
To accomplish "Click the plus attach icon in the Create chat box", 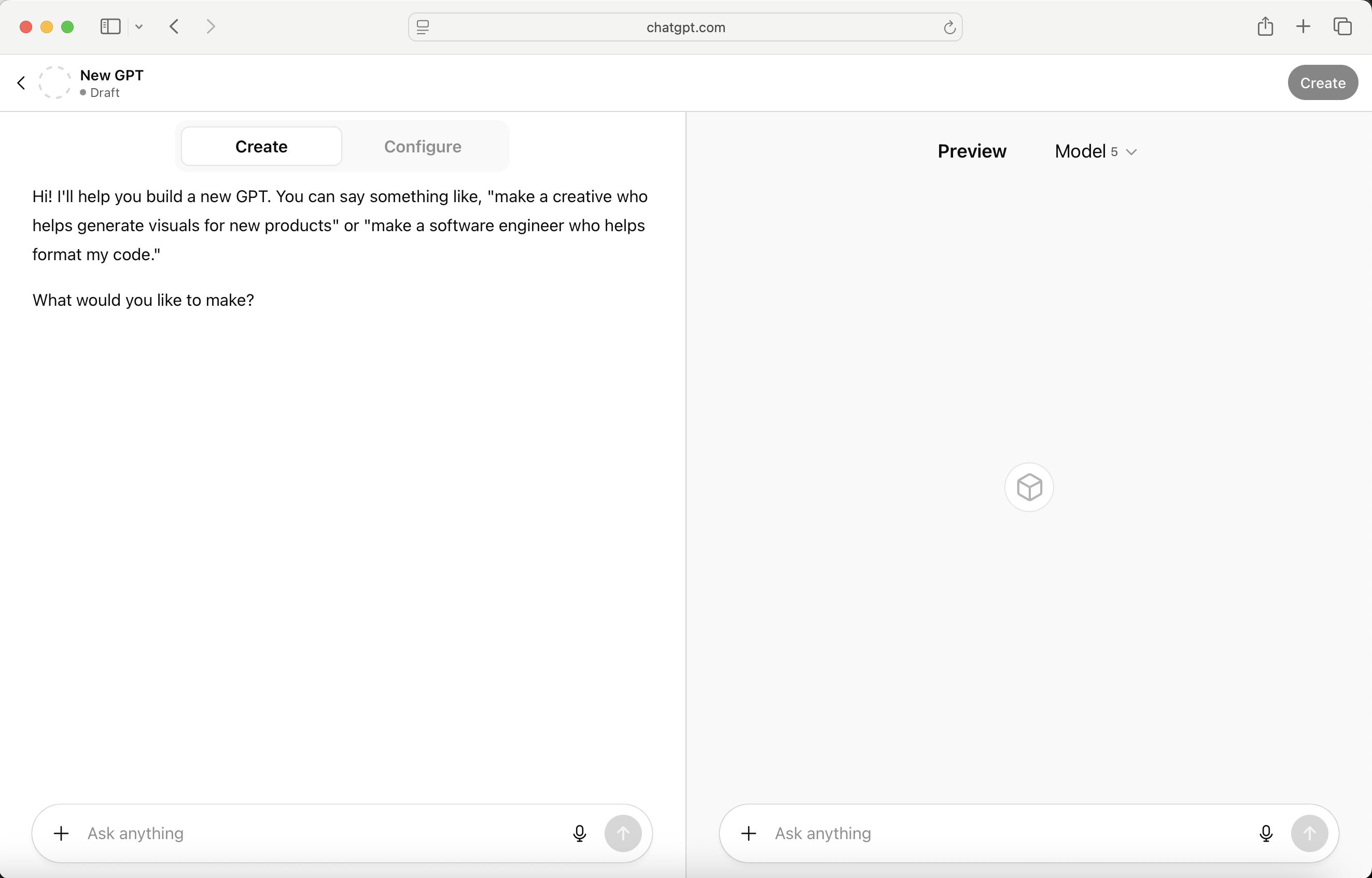I will [x=61, y=833].
